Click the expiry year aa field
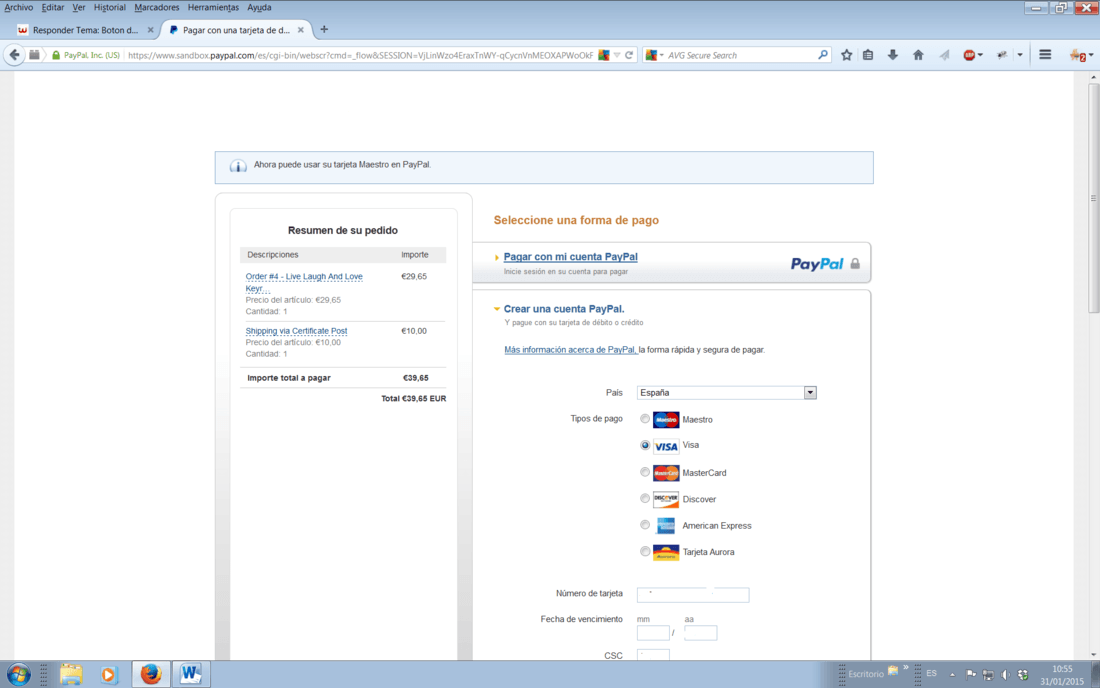This screenshot has height=688, width=1100. point(701,633)
